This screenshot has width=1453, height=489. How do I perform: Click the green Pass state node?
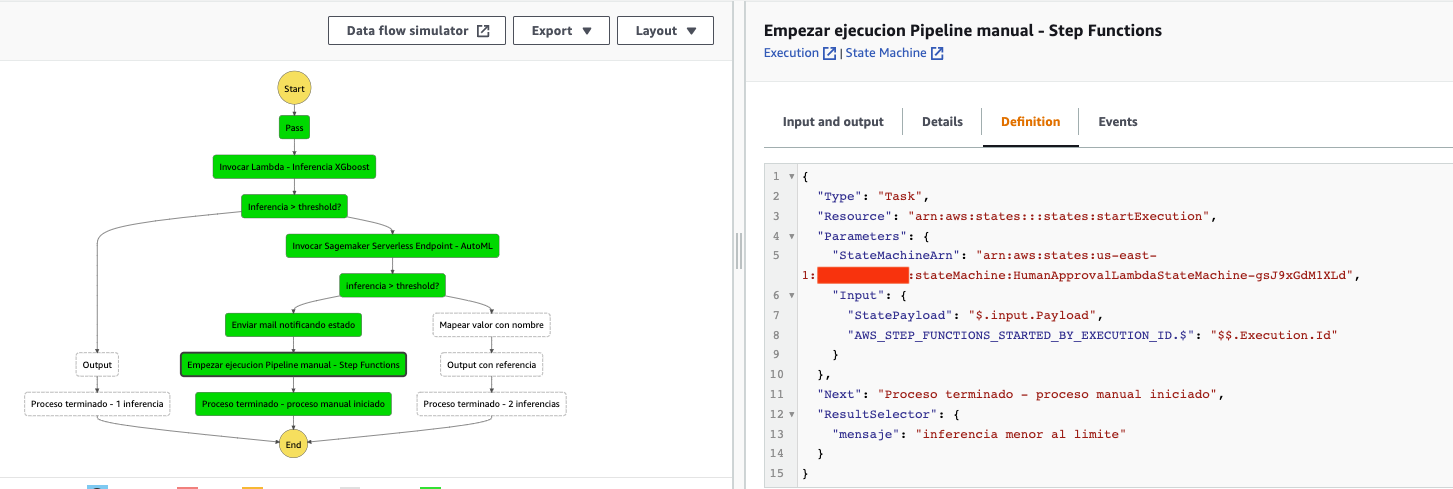(x=294, y=128)
